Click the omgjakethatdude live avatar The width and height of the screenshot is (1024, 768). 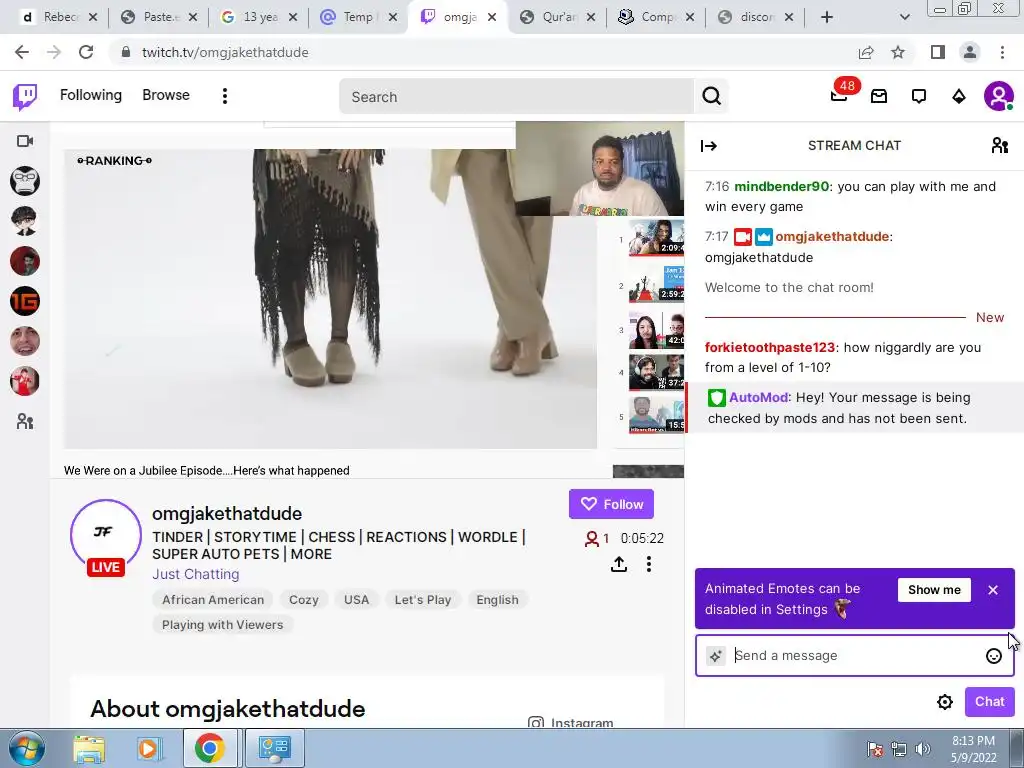105,537
